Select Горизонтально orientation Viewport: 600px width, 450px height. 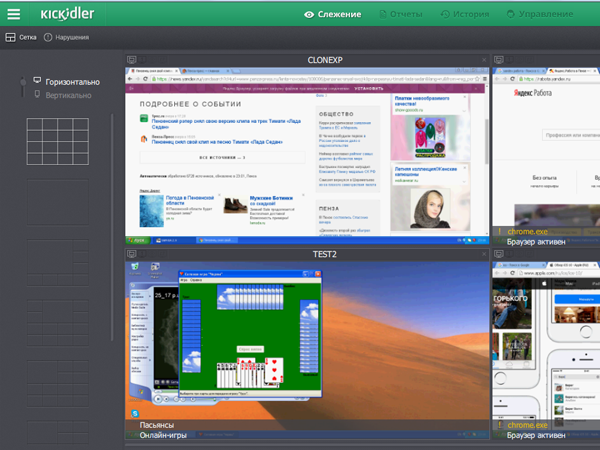click(x=72, y=82)
